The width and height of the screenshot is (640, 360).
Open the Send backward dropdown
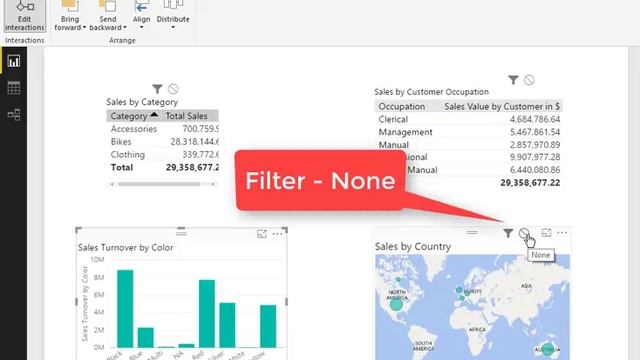point(108,16)
